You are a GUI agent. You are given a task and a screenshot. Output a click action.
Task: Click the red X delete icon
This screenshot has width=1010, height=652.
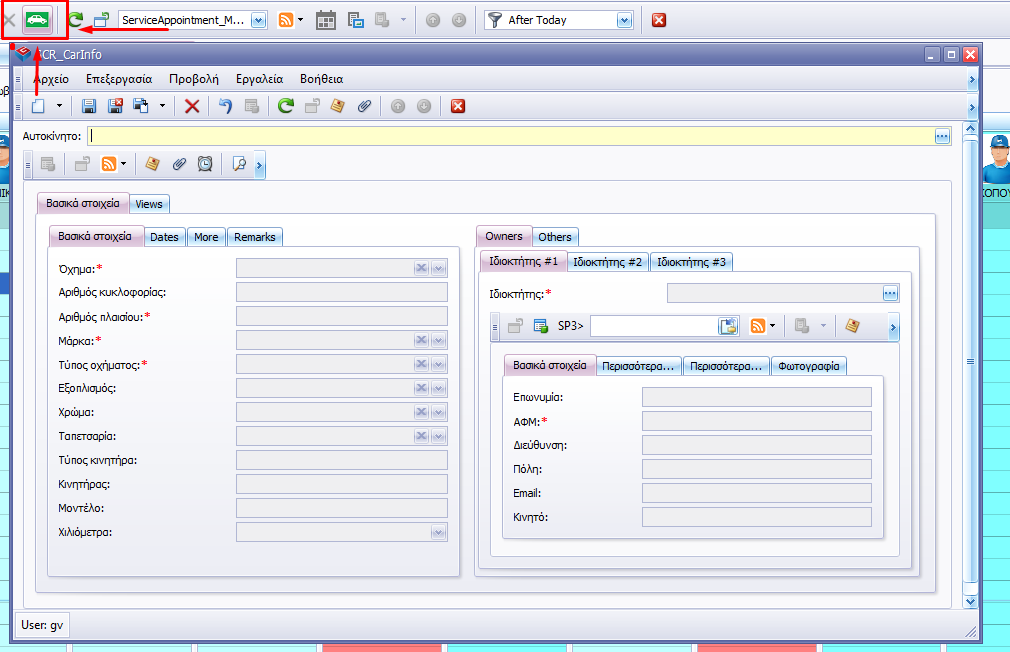click(192, 106)
